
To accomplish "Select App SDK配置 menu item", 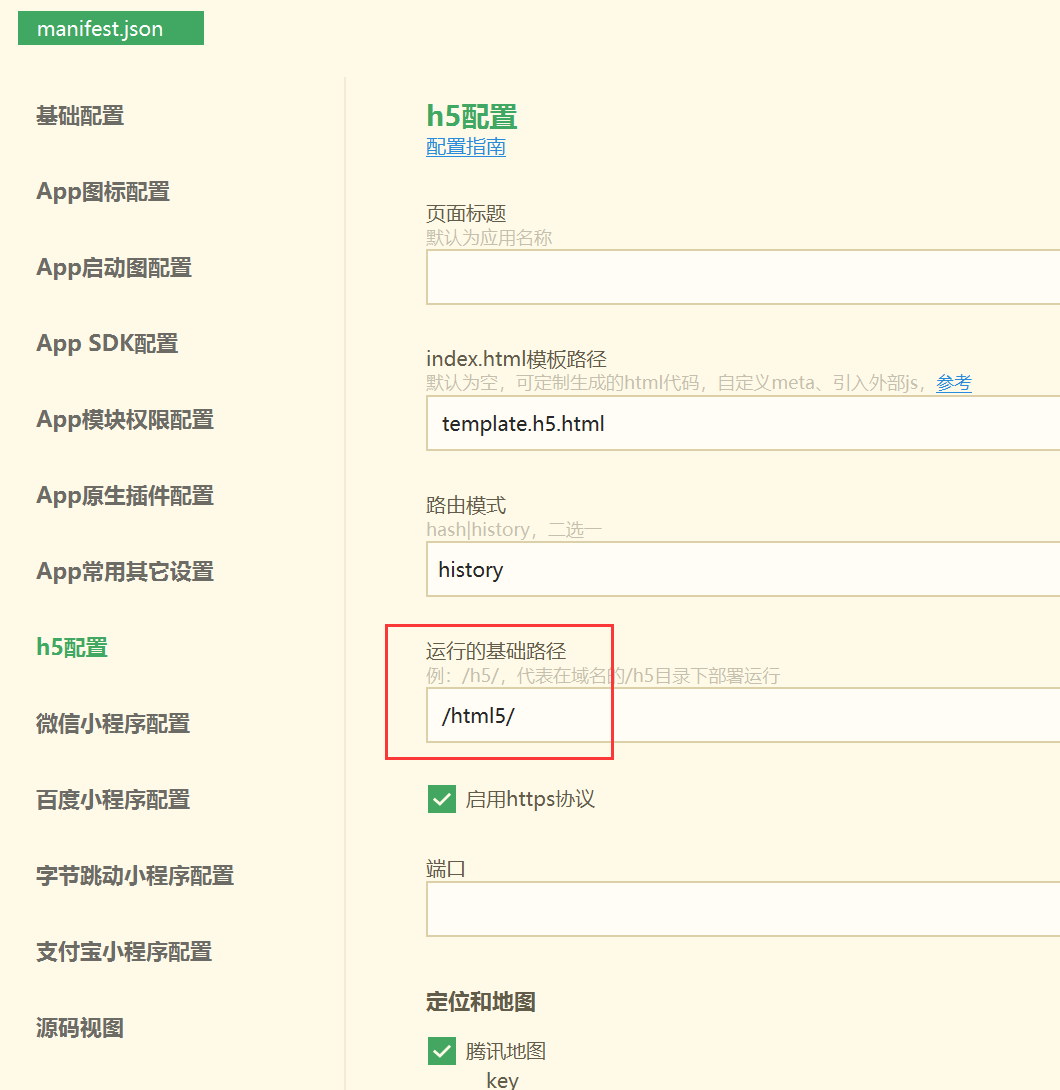I will coord(107,344).
